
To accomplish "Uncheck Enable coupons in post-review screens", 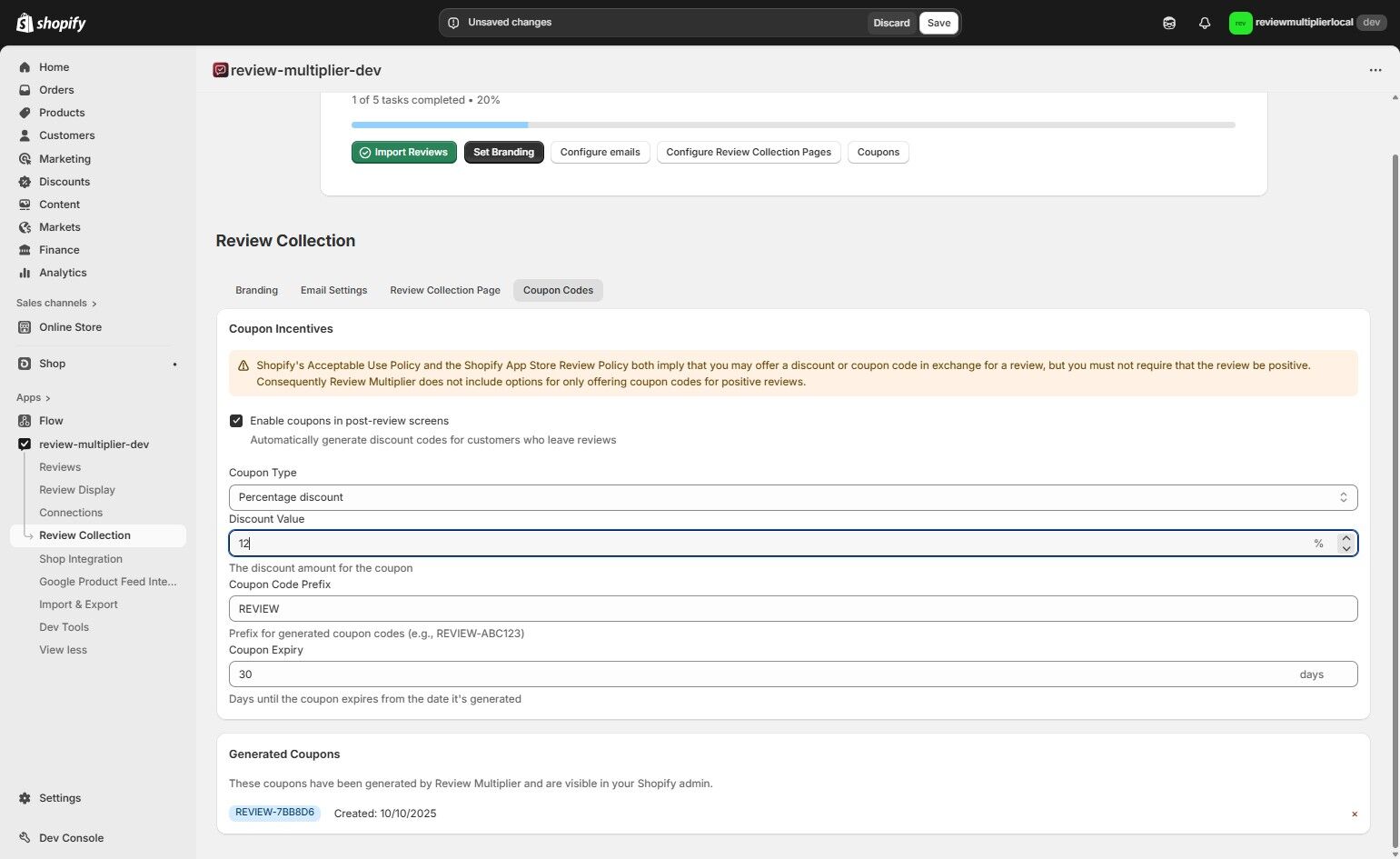I will pos(236,420).
